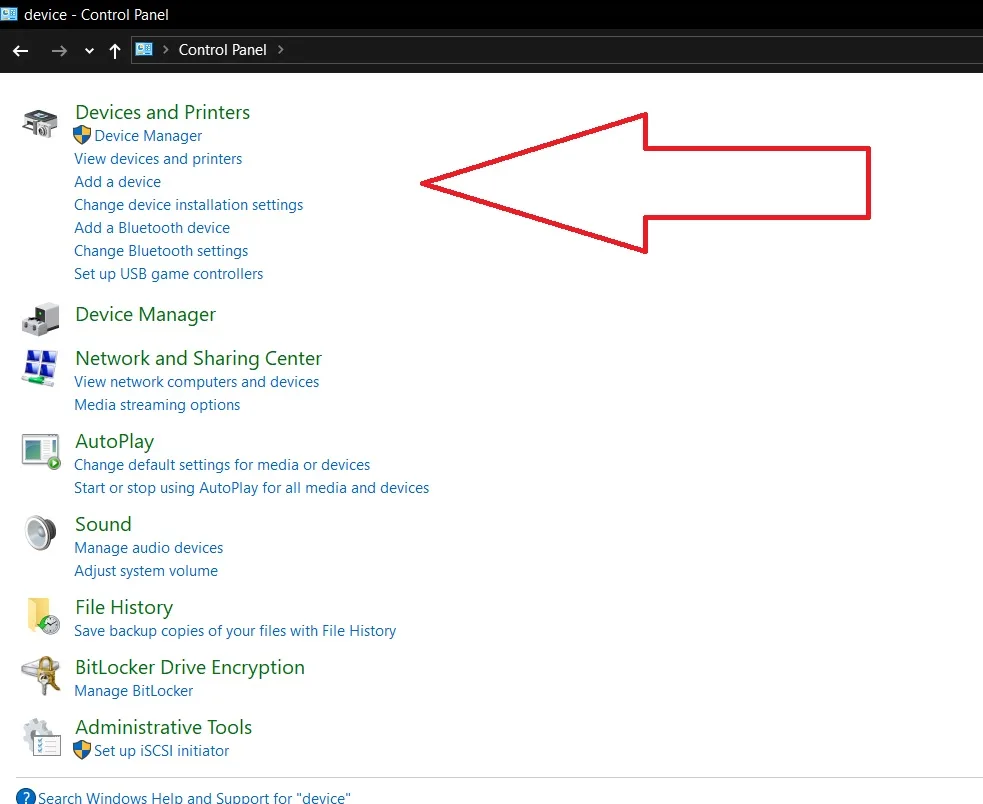
Task: Open Change device installation settings
Action: [188, 205]
